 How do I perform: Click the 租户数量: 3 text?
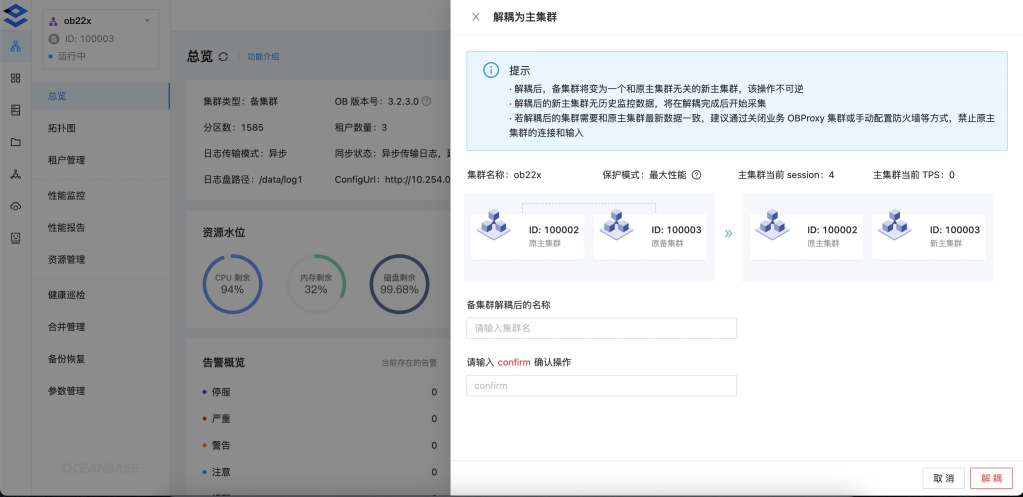pyautogui.click(x=361, y=127)
